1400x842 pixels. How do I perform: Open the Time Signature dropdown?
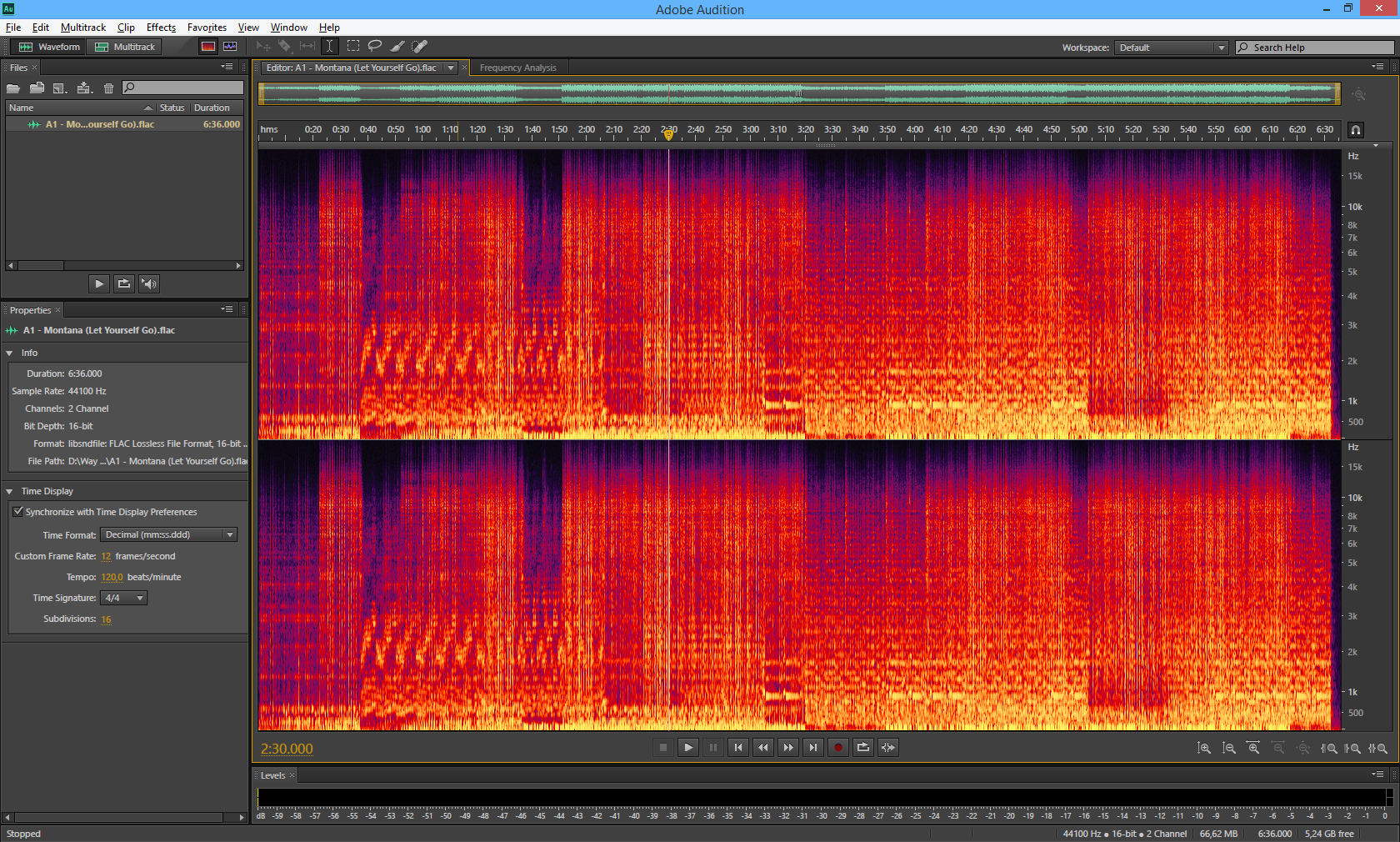(x=123, y=598)
